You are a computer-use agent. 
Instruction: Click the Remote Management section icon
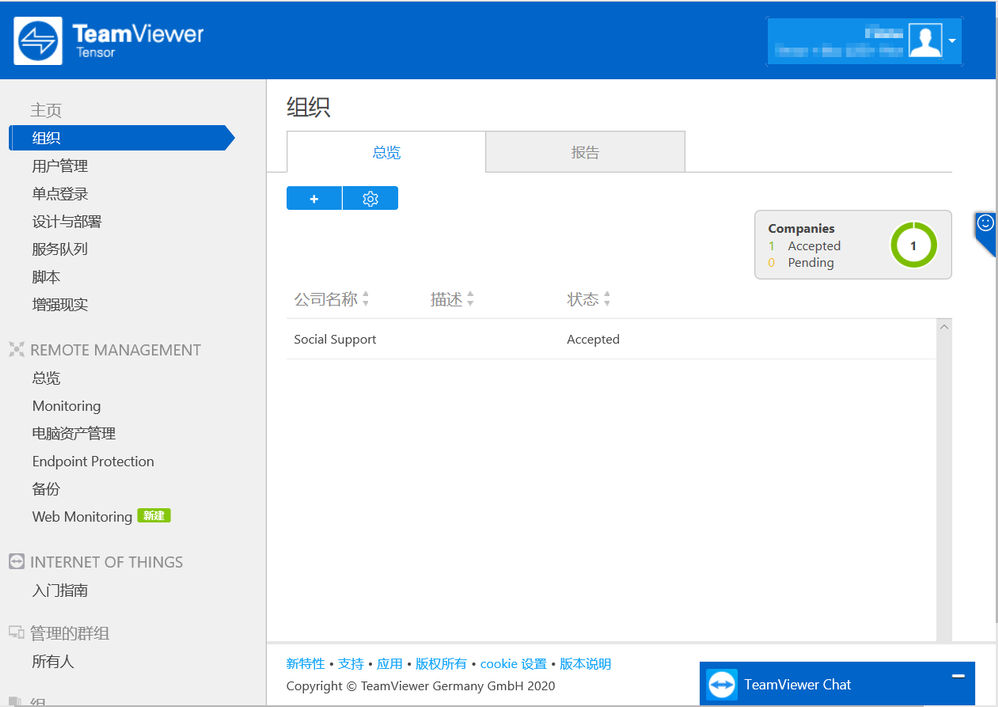[x=17, y=349]
